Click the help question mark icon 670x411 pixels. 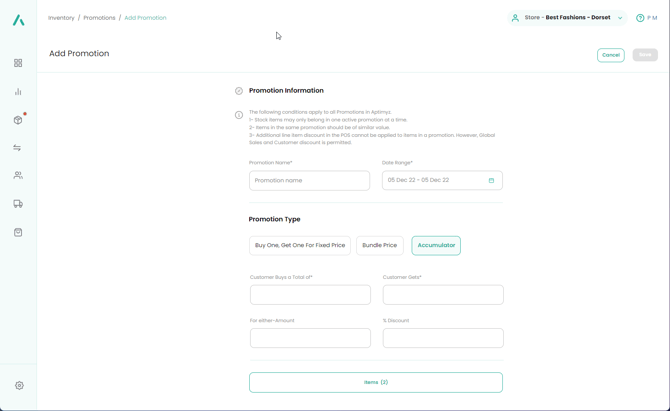coord(640,18)
